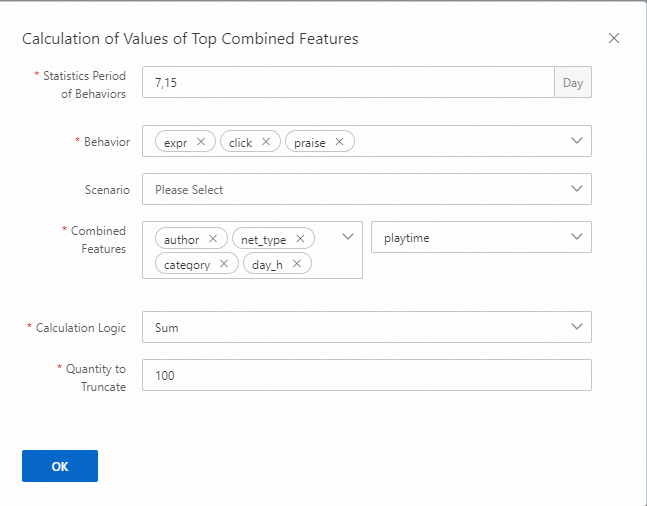Remove the day_h feature tag

click(297, 264)
